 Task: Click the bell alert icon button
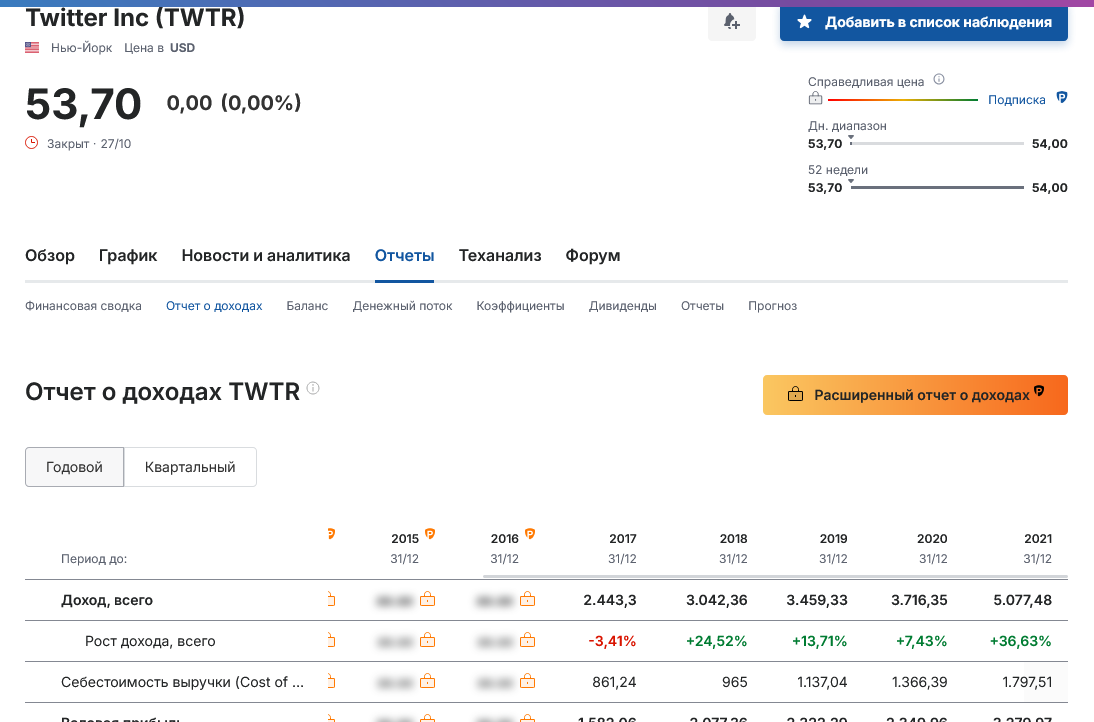tap(731, 22)
